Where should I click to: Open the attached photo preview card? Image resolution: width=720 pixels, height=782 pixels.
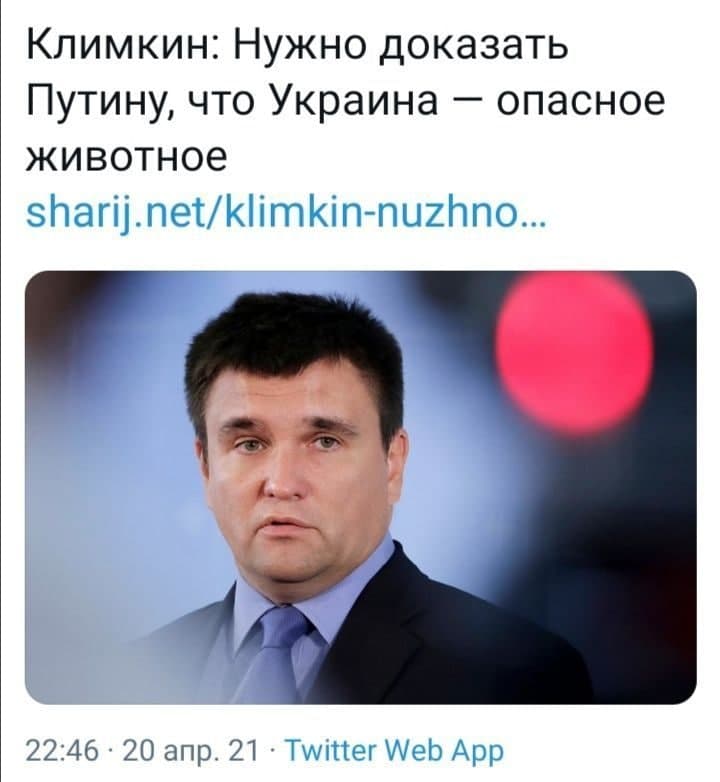360,487
